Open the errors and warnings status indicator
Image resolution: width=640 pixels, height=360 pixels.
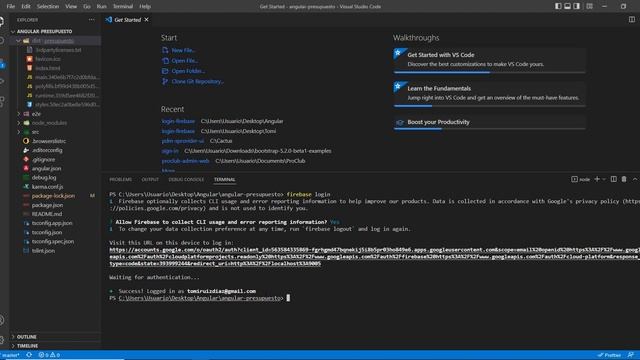click(x=49, y=355)
